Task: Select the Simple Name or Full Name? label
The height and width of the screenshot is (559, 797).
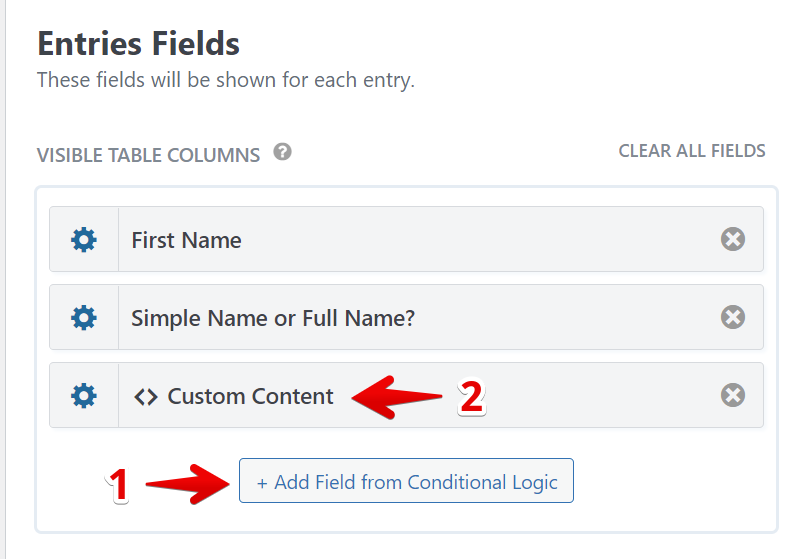Action: [273, 318]
